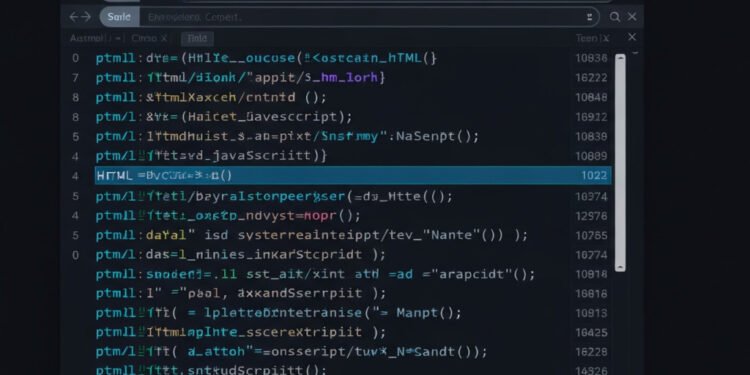This screenshot has width=750, height=375.
Task: Click the code line containing a_attoh
Action: [291, 352]
